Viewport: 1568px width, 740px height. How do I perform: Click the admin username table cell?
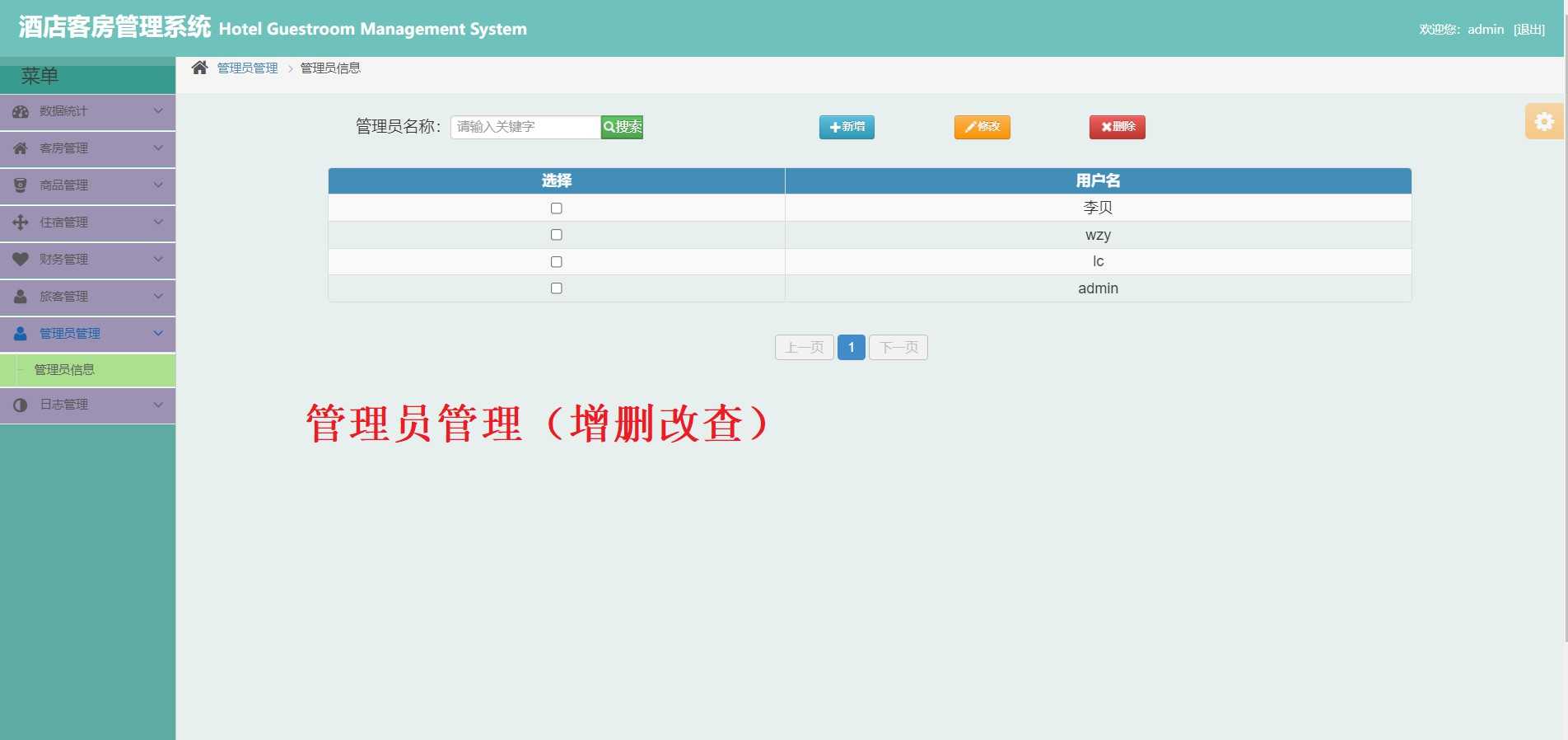[1099, 288]
